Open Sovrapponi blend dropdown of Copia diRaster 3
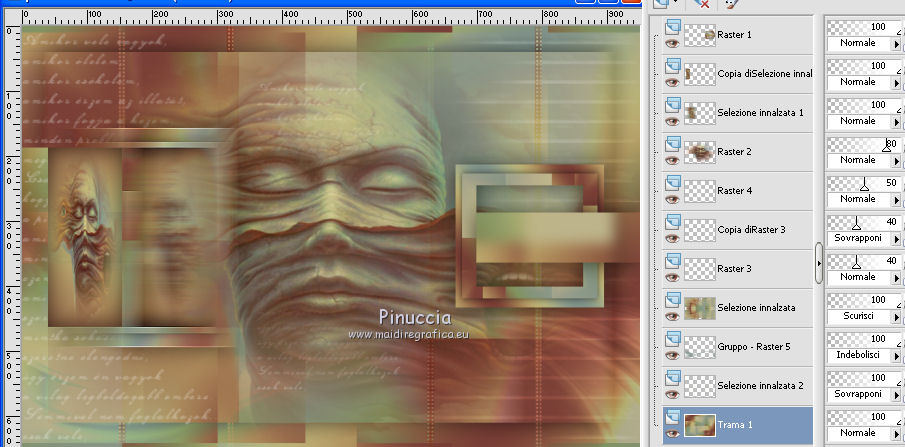Viewport: 905px width, 447px height. pos(896,239)
